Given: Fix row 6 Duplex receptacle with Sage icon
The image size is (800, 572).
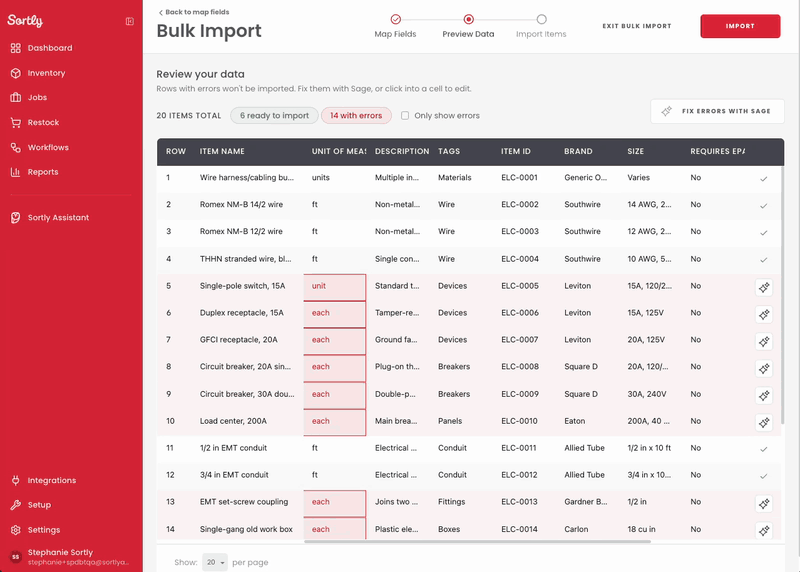Looking at the screenshot, I should point(764,314).
